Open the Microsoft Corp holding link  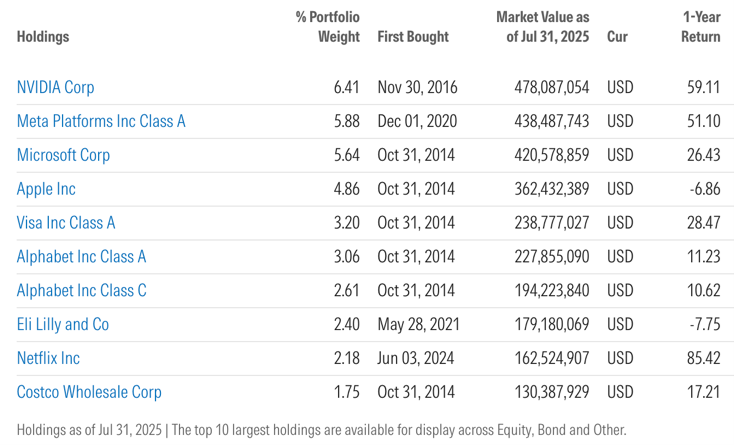(63, 155)
